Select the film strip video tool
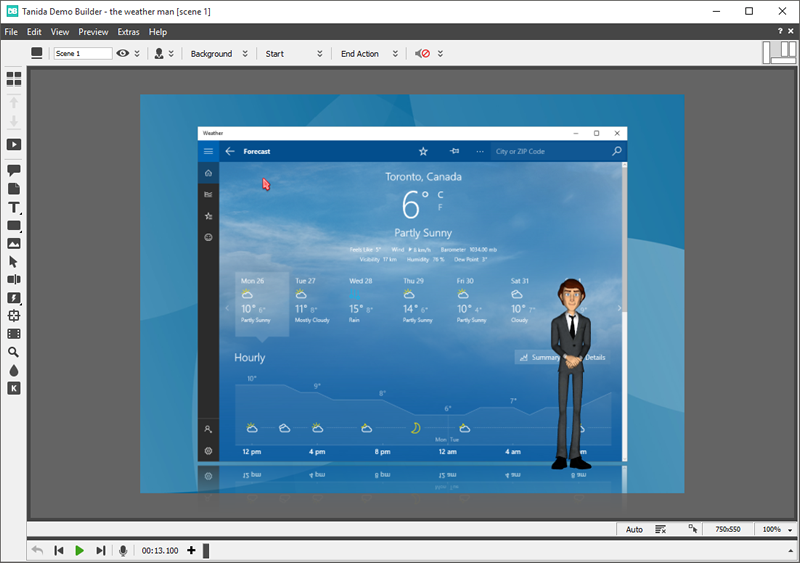This screenshot has width=800, height=563. coord(14,334)
